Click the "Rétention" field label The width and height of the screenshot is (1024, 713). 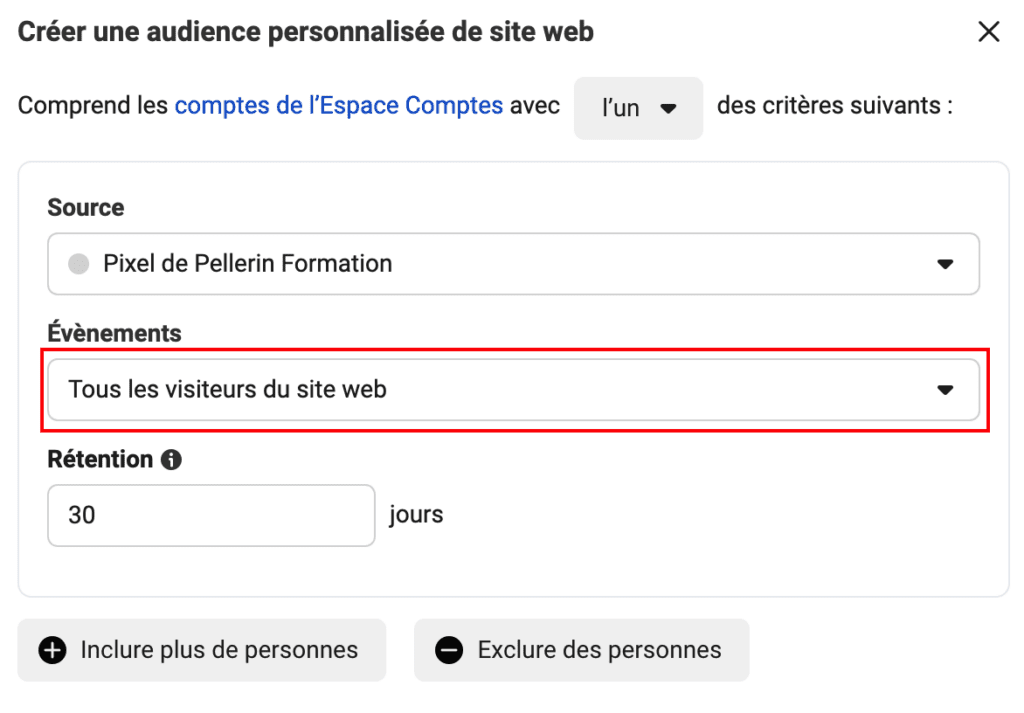[100, 459]
